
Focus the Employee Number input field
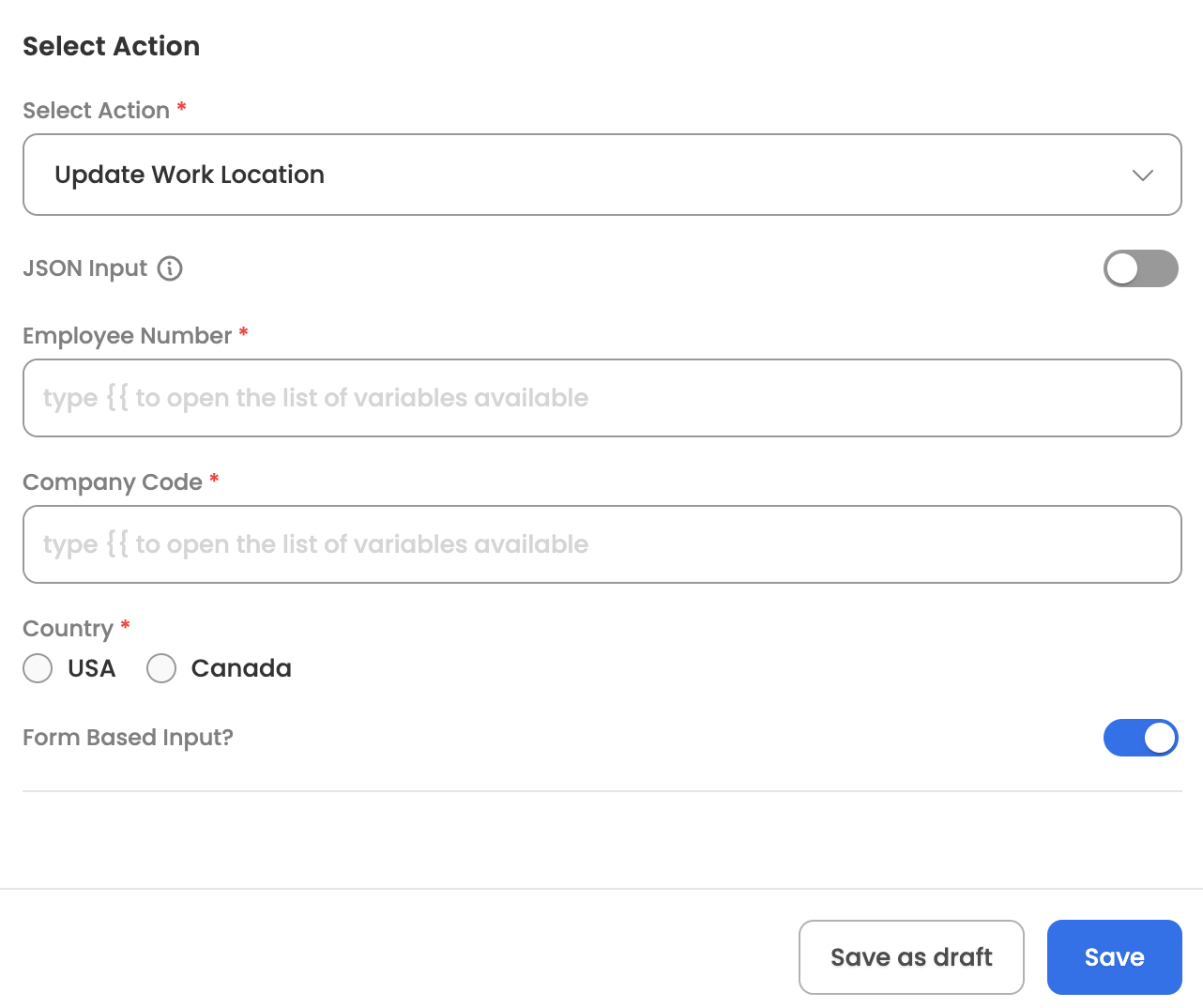pyautogui.click(x=601, y=398)
